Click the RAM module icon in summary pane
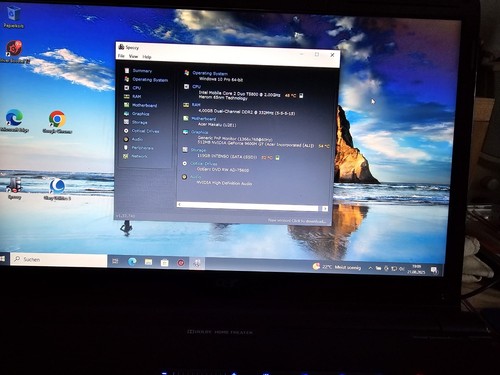The image size is (500, 375). pos(186,105)
